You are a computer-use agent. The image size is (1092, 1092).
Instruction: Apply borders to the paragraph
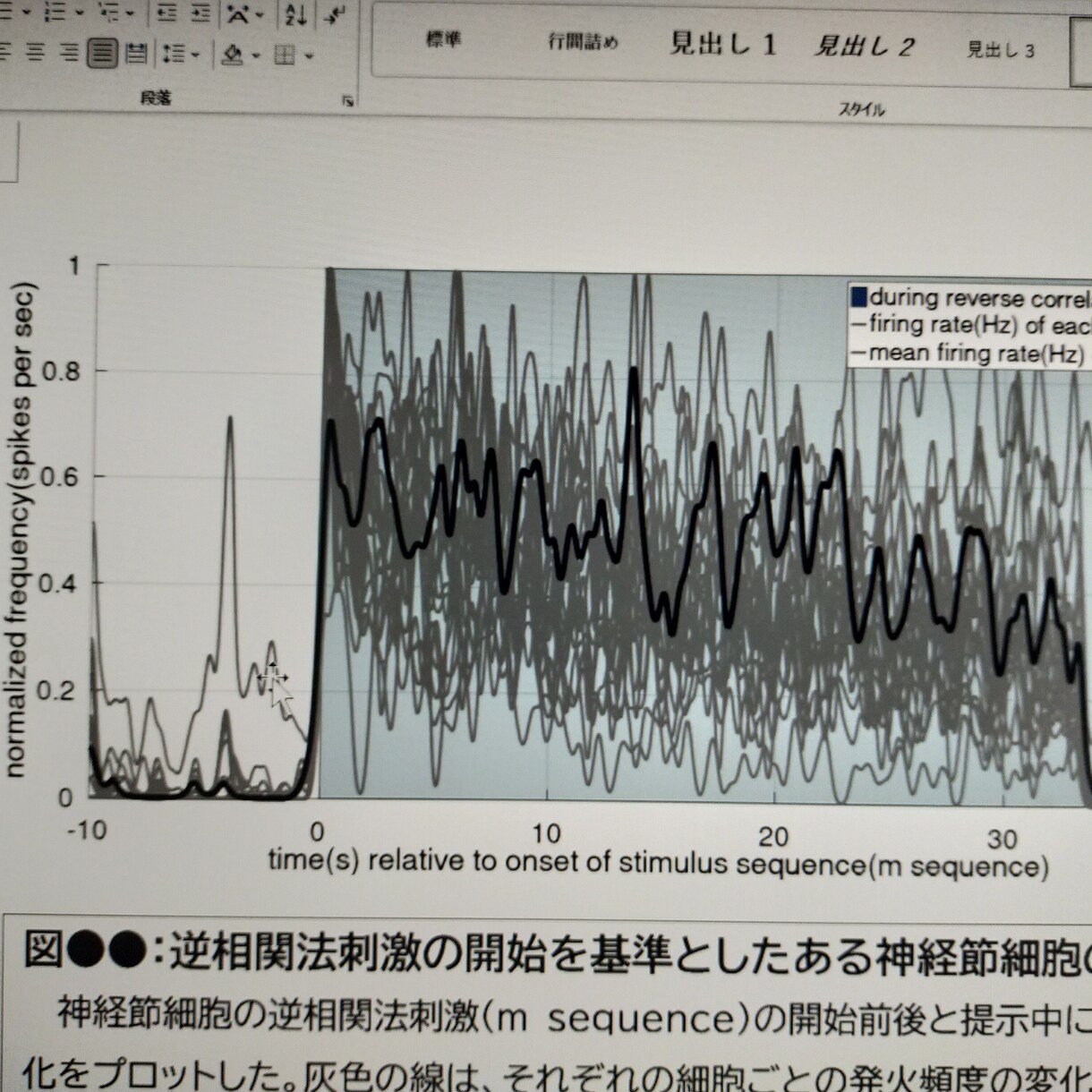click(285, 55)
